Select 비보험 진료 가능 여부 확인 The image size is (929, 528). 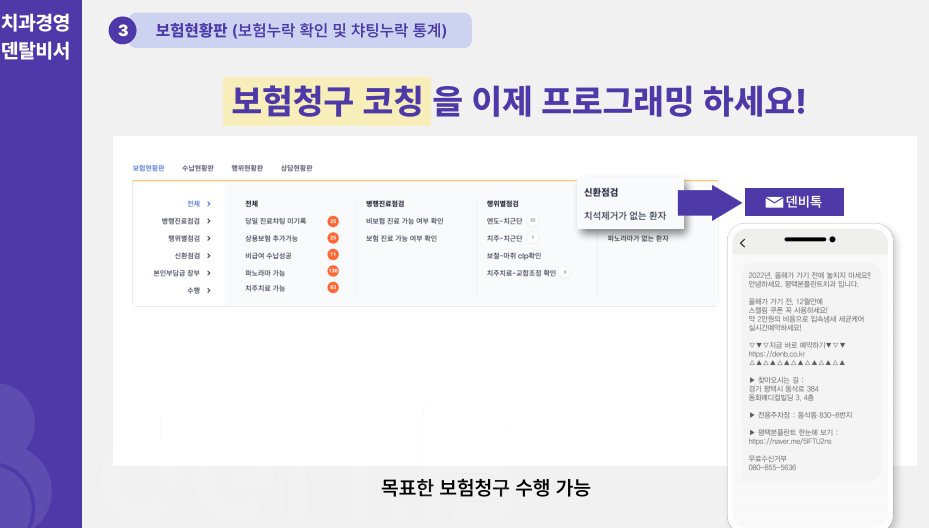coord(404,221)
